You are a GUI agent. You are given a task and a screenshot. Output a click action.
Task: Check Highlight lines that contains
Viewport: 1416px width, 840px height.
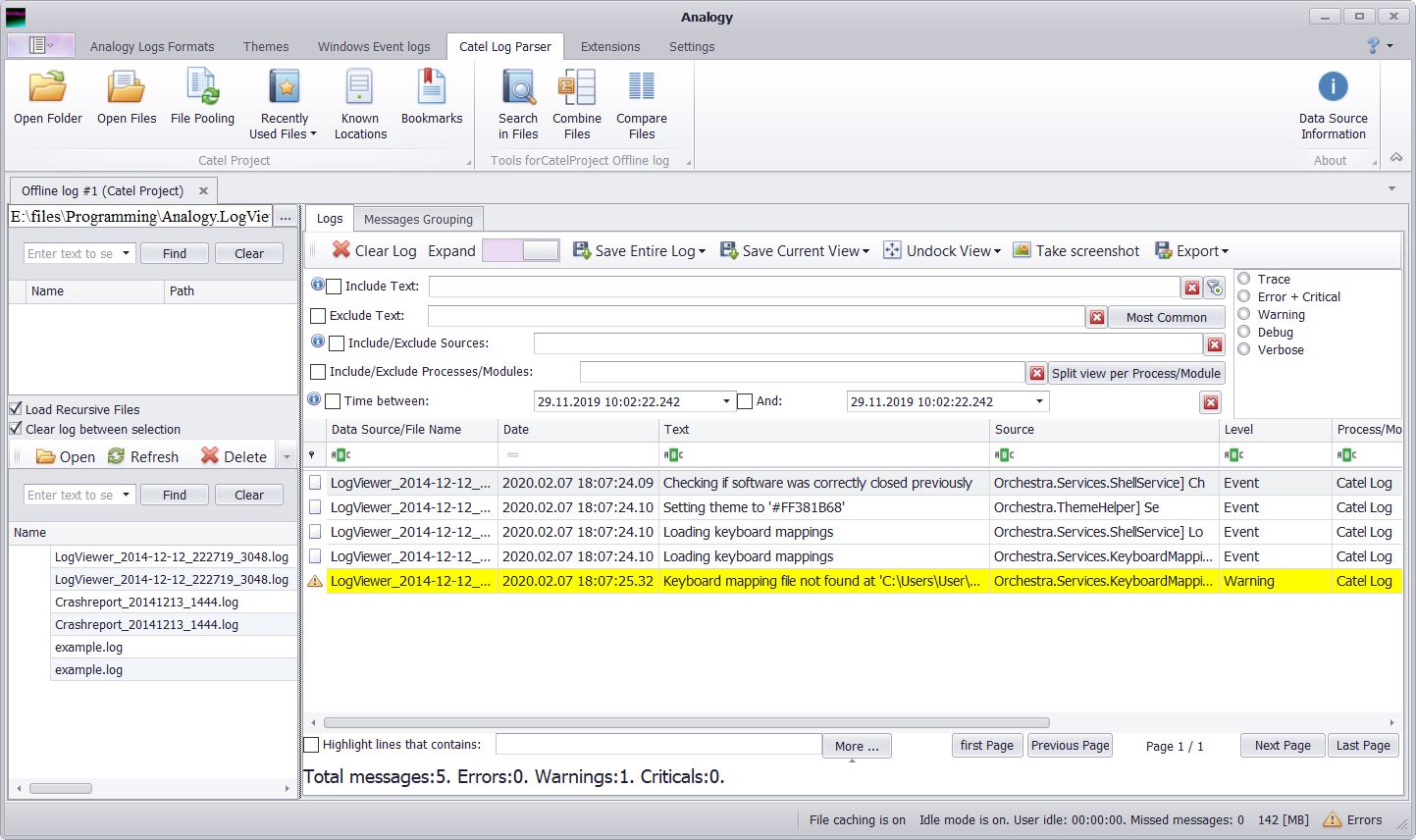point(312,745)
